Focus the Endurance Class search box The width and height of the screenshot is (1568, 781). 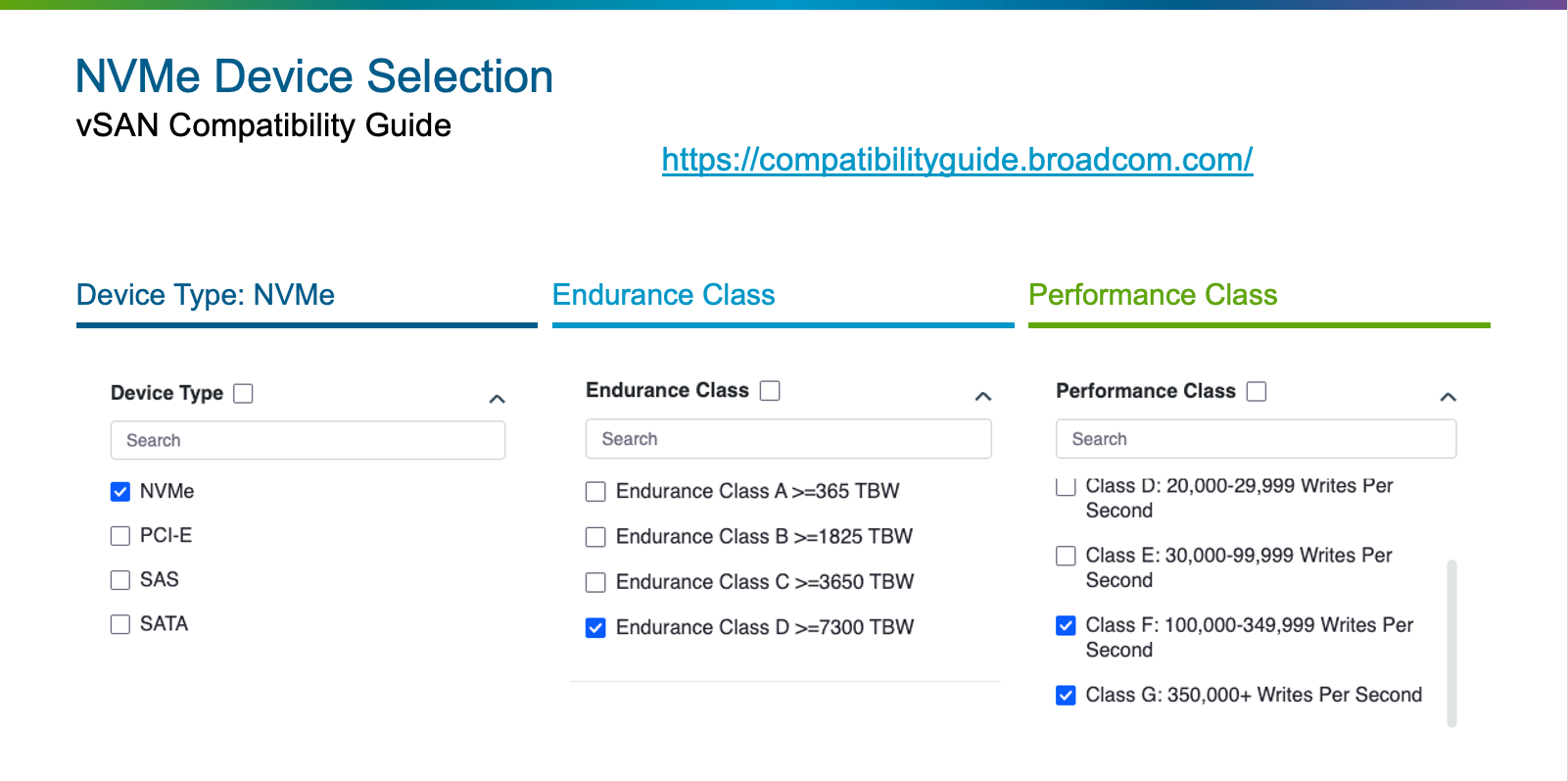(x=788, y=439)
